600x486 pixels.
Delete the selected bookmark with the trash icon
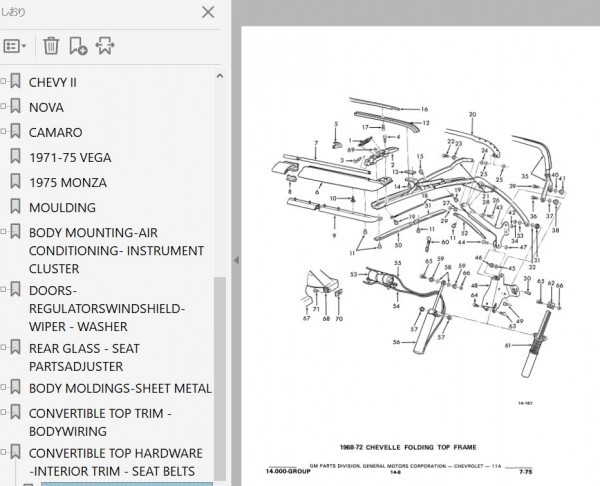pos(51,46)
